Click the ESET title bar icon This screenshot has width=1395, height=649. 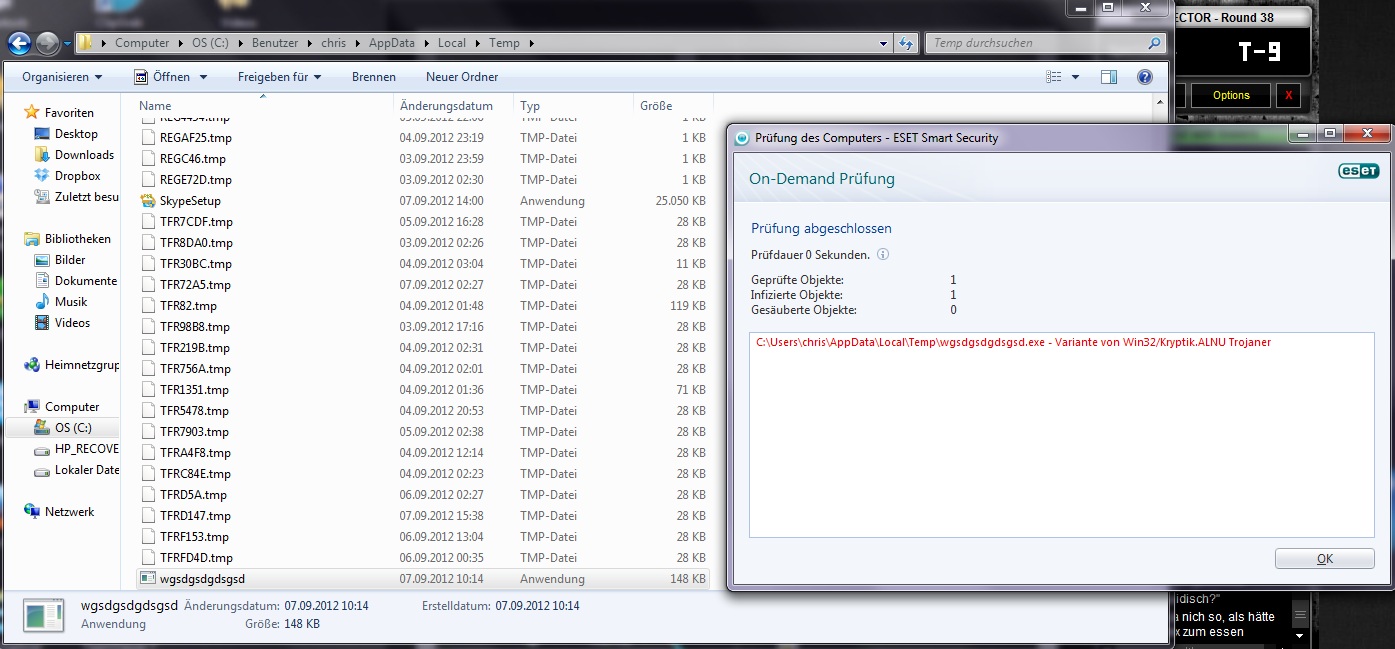point(741,138)
